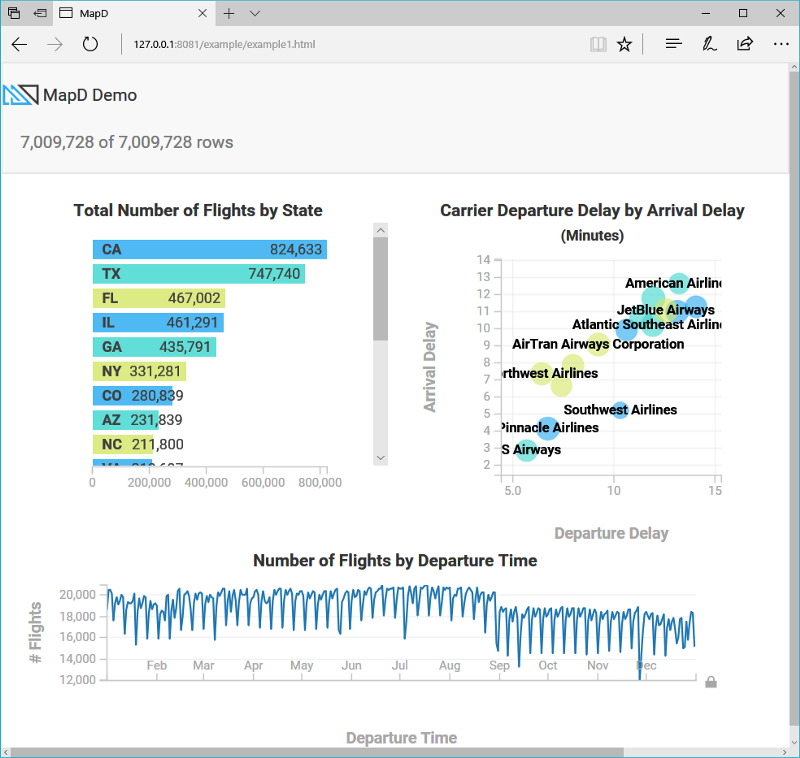Open Reading view book icon

pos(598,44)
